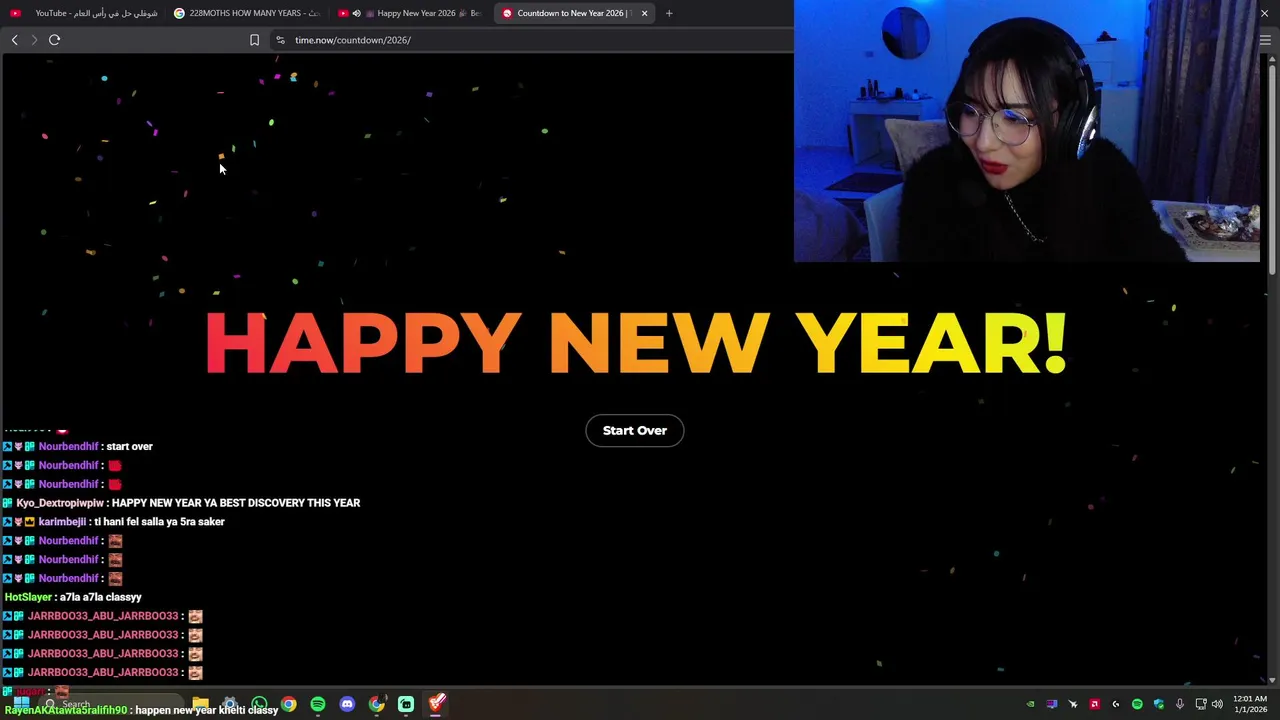The height and width of the screenshot is (720, 1280).
Task: Click the airplane tray icon
Action: click(1073, 704)
